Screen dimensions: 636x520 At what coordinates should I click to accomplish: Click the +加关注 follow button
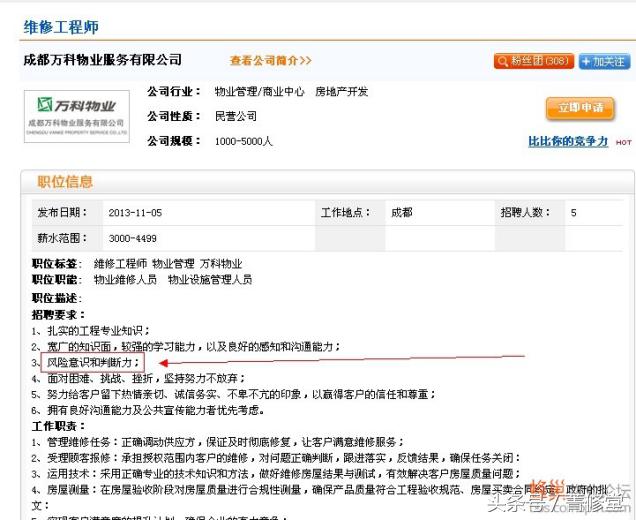click(604, 62)
